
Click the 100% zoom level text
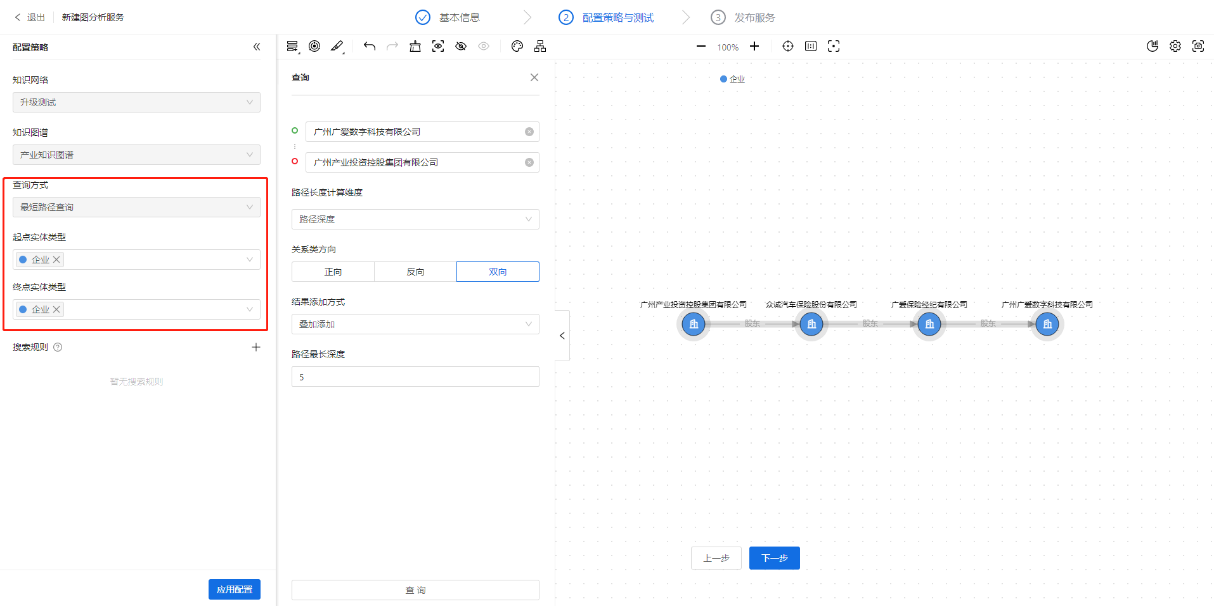(728, 47)
